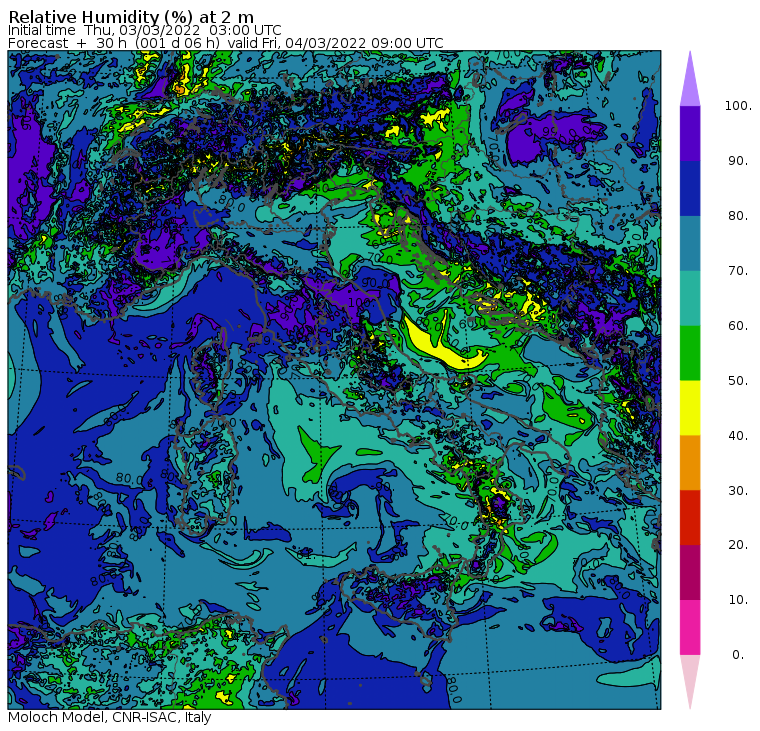
Task: Click the steel blue 70–80% colorbar segment
Action: pyautogui.click(x=690, y=243)
